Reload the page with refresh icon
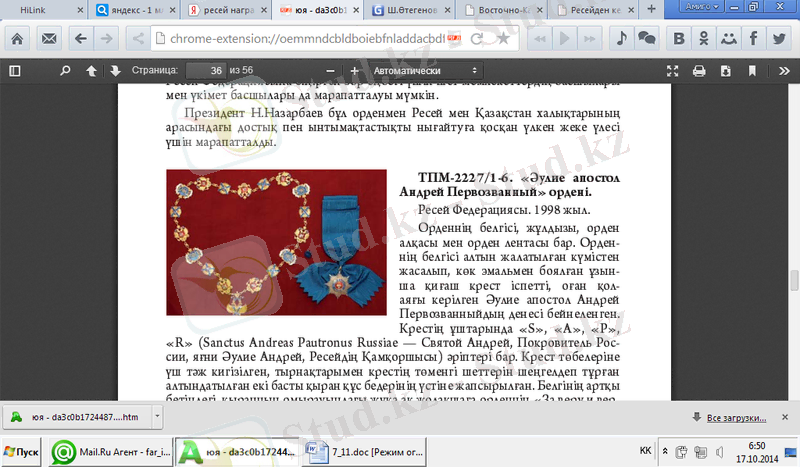Viewport: 800px width, 467px height. [477, 39]
